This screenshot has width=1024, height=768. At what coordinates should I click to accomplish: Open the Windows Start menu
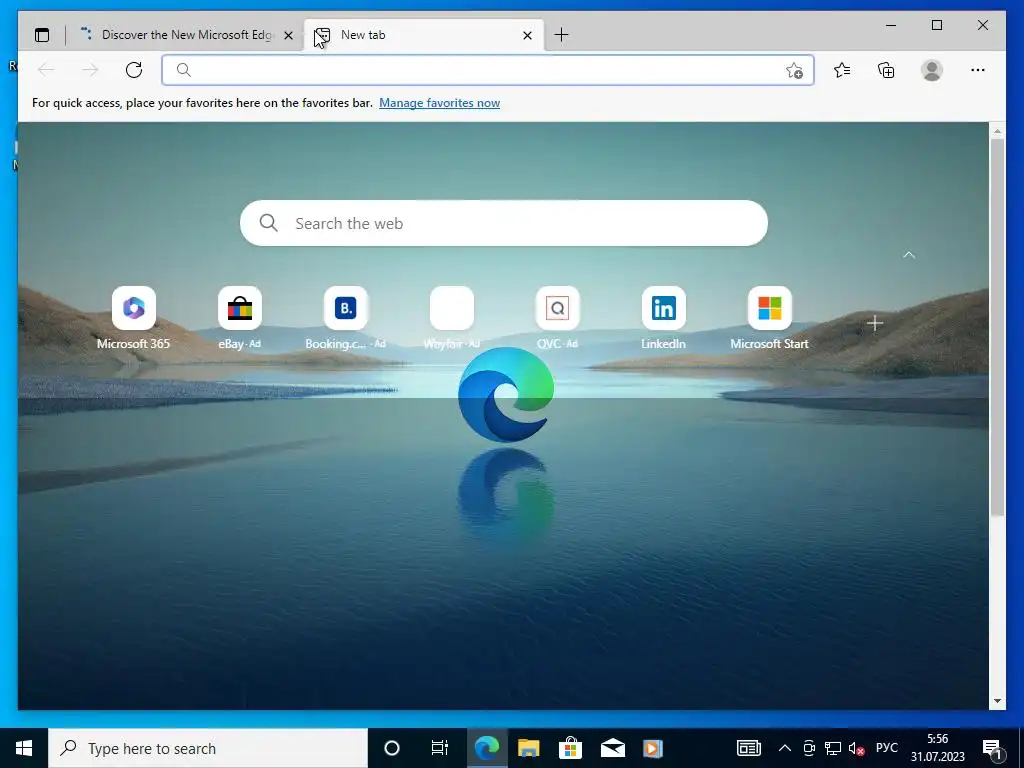[x=24, y=748]
